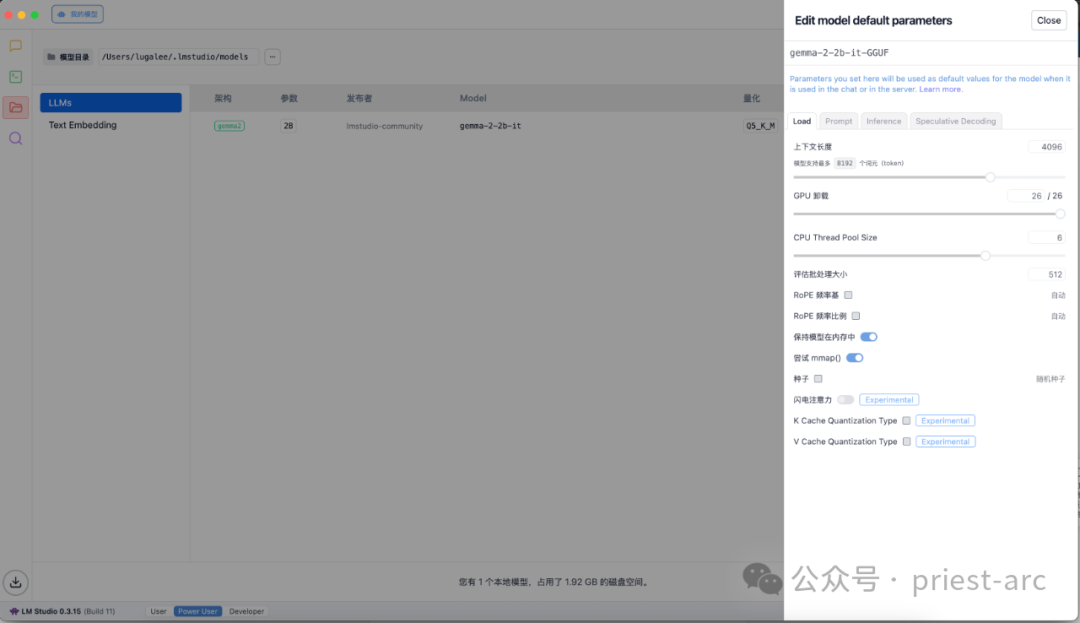Image resolution: width=1080 pixels, height=623 pixels.
Task: Click Experimental badge beside V Cache Quantization
Action: [x=945, y=442]
